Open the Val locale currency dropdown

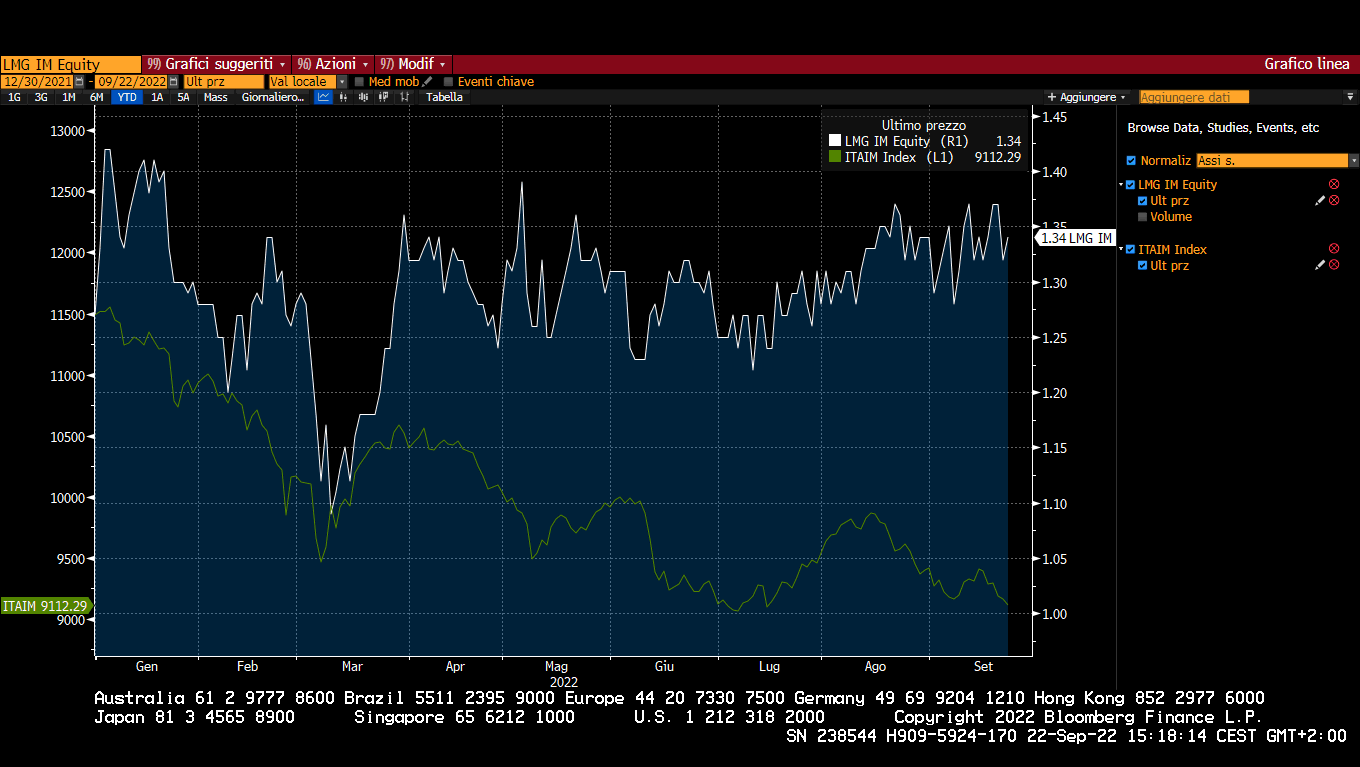(342, 82)
